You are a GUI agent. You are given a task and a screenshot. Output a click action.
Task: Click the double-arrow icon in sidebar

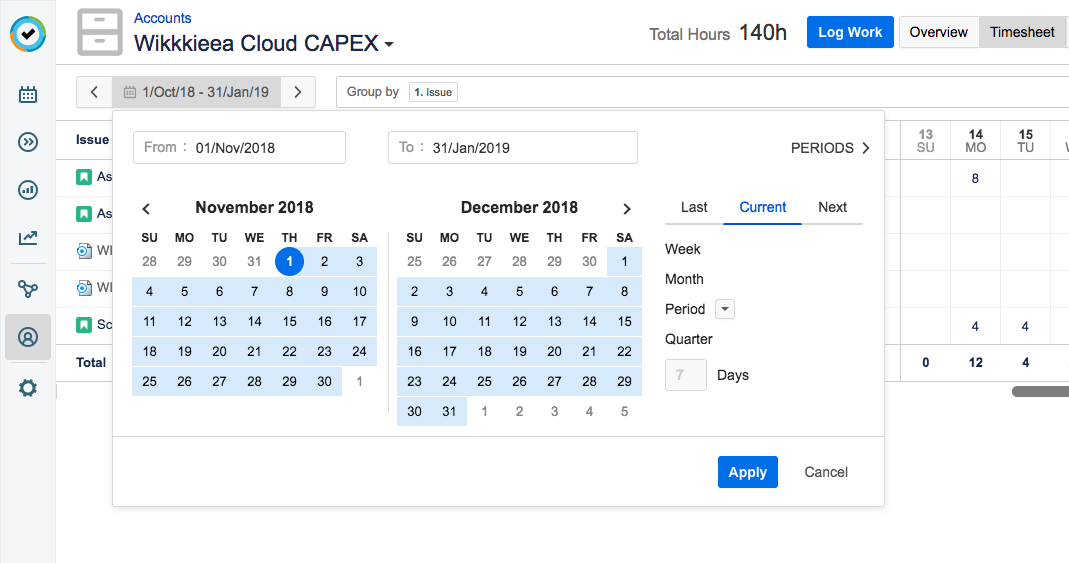coord(28,142)
